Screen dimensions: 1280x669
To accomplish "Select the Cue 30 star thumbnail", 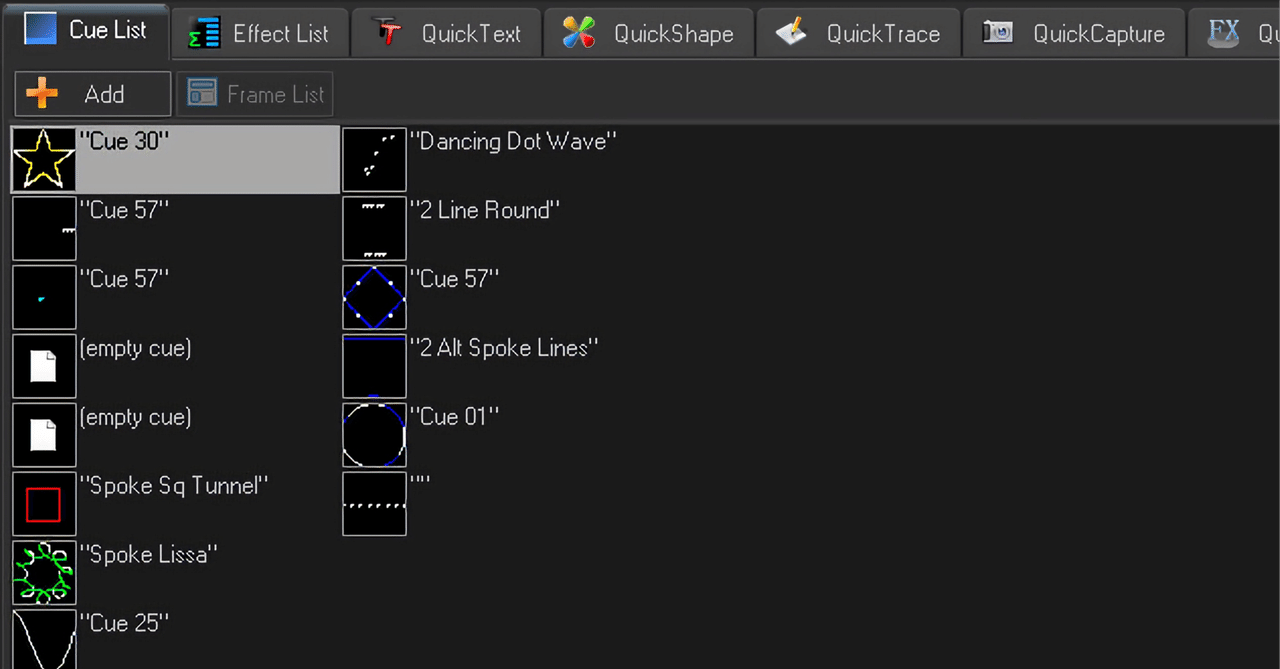I will [x=44, y=159].
